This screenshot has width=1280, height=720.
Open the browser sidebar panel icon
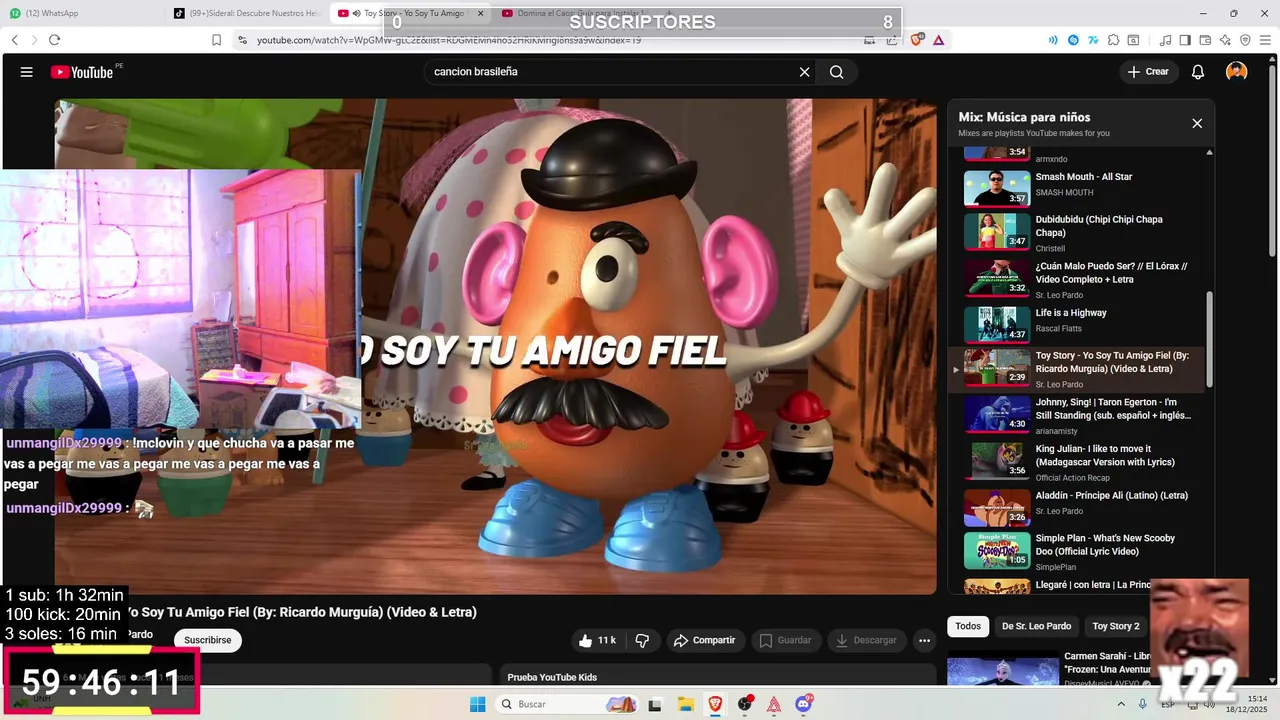click(x=1185, y=40)
